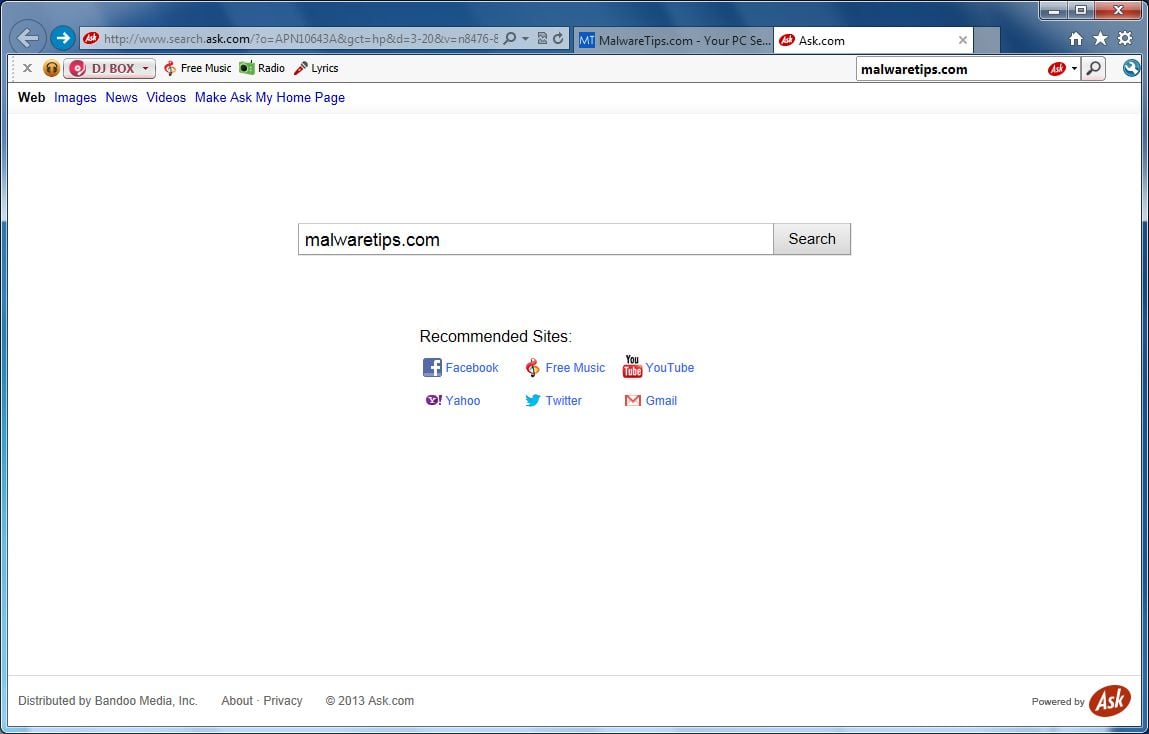Open Free Music recommended site link
Screen dimensions: 1149x734
575,368
